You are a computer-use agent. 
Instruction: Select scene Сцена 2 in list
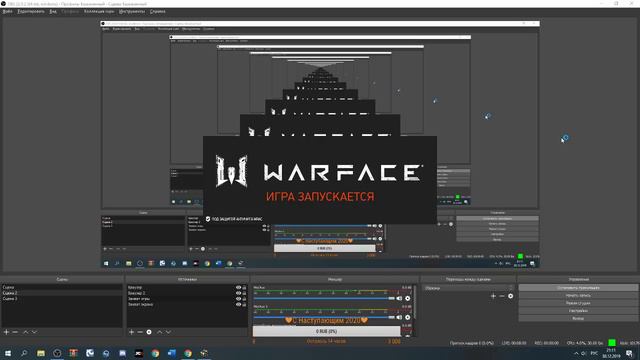[62, 293]
